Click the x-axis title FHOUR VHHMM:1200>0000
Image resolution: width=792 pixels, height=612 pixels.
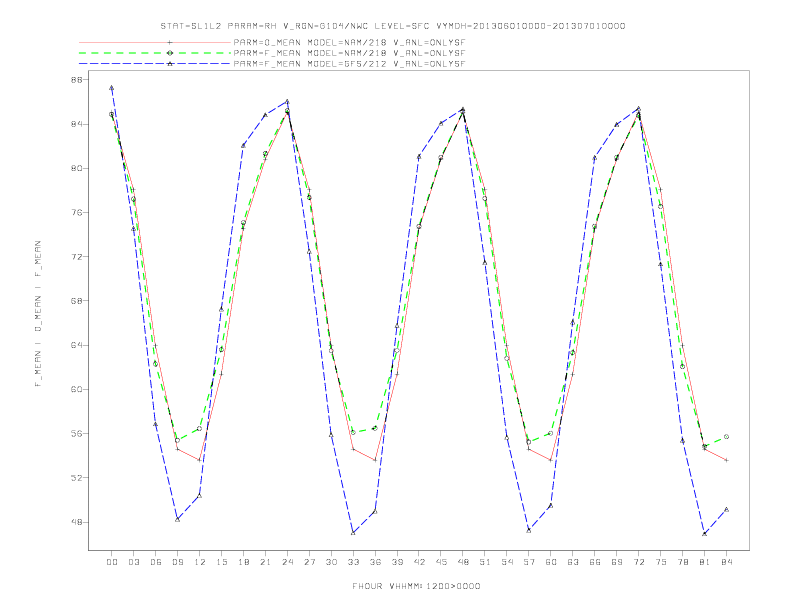pyautogui.click(x=416, y=586)
